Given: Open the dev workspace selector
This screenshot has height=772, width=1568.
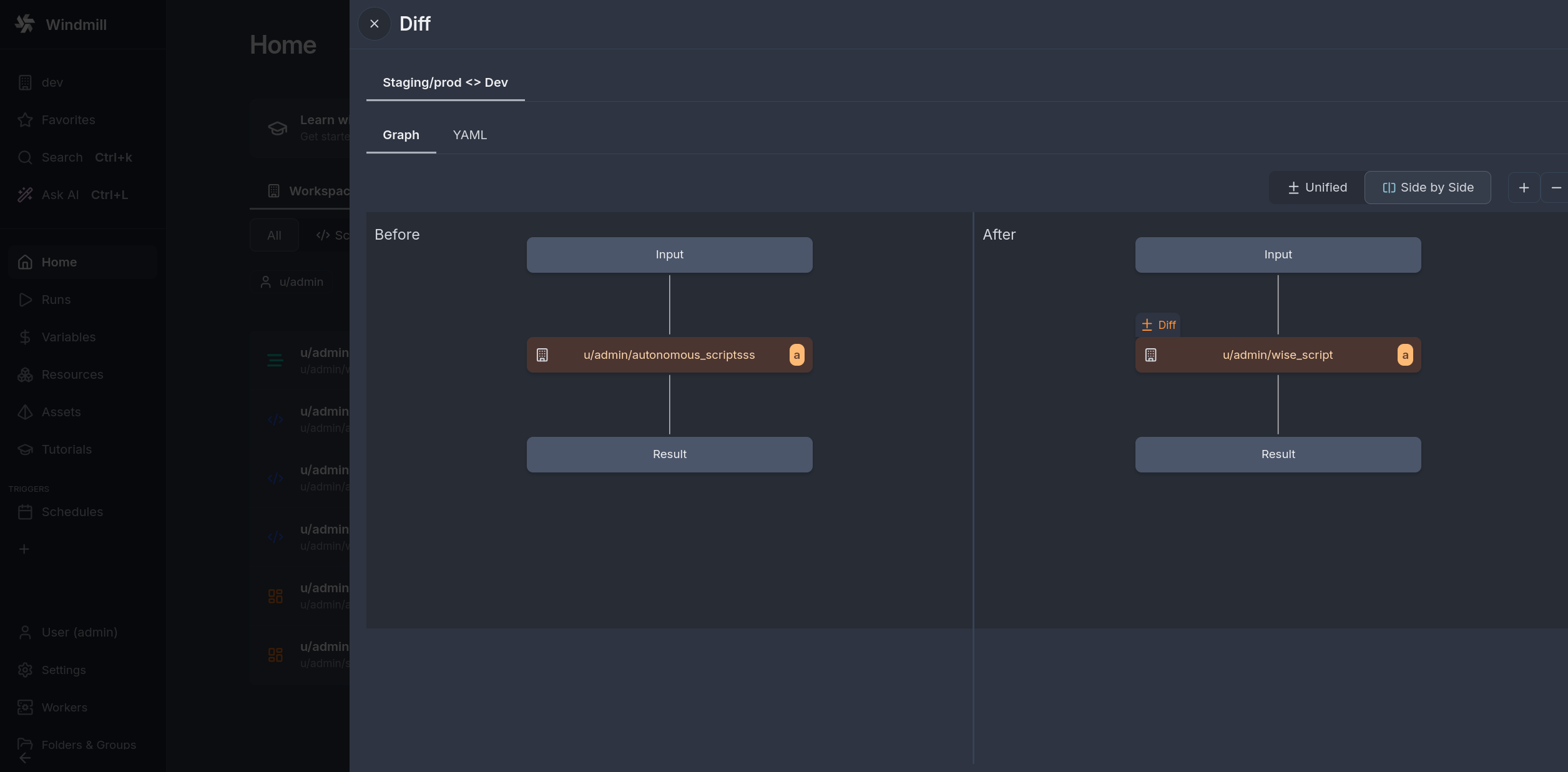Looking at the screenshot, I should click(x=52, y=82).
